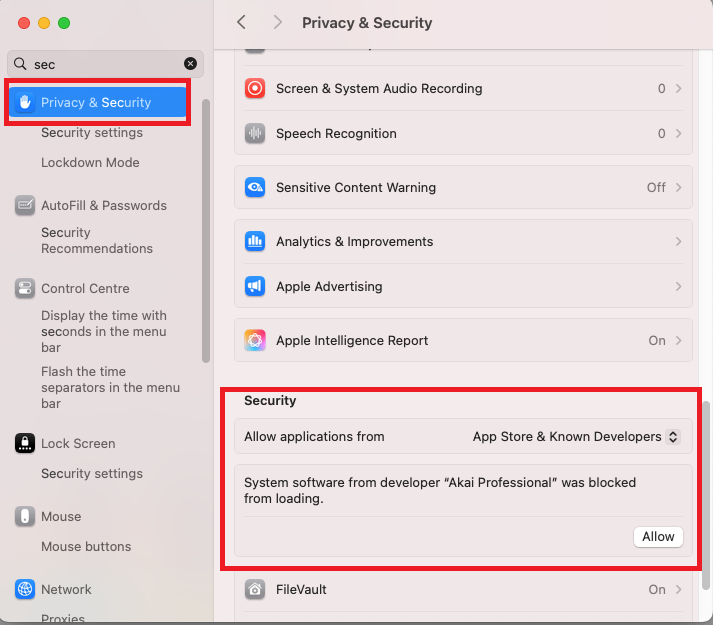Open Control Centre in sidebar

pos(85,289)
